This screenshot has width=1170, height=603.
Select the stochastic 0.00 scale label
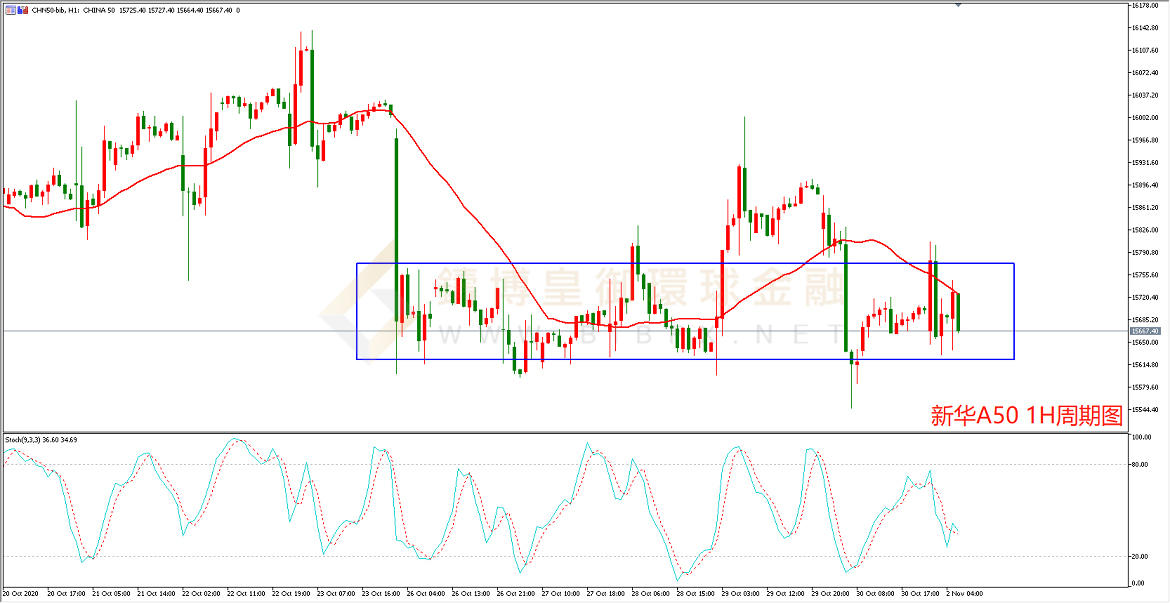click(1139, 583)
